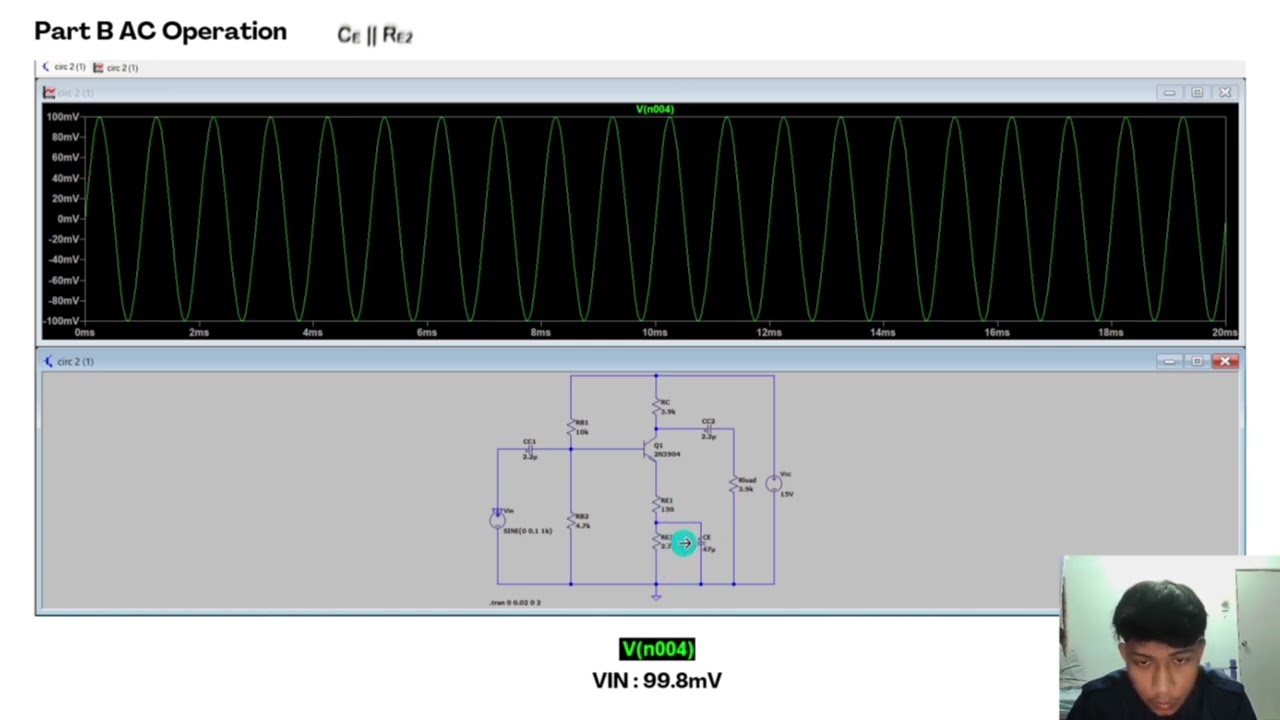This screenshot has height=720, width=1280.
Task: Switch to the circ 2 (1) waveform tab
Action: (x=116, y=67)
